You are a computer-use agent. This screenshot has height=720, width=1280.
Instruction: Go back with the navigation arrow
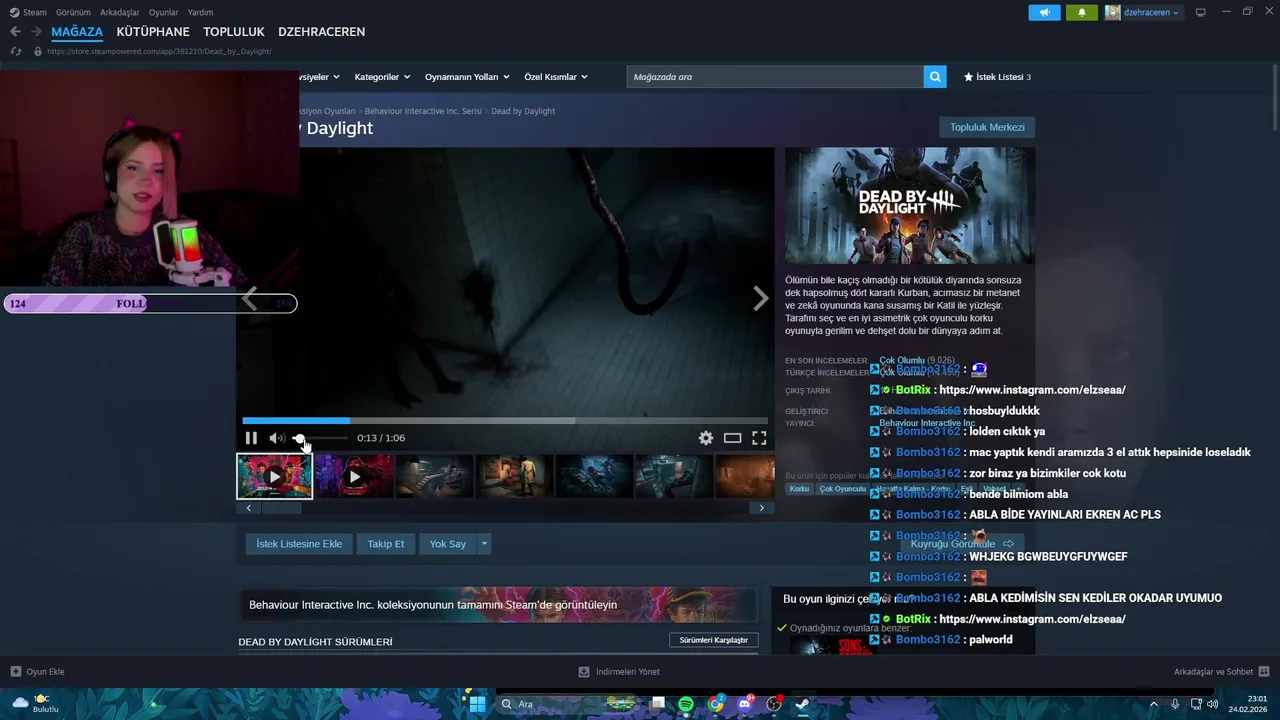click(15, 32)
